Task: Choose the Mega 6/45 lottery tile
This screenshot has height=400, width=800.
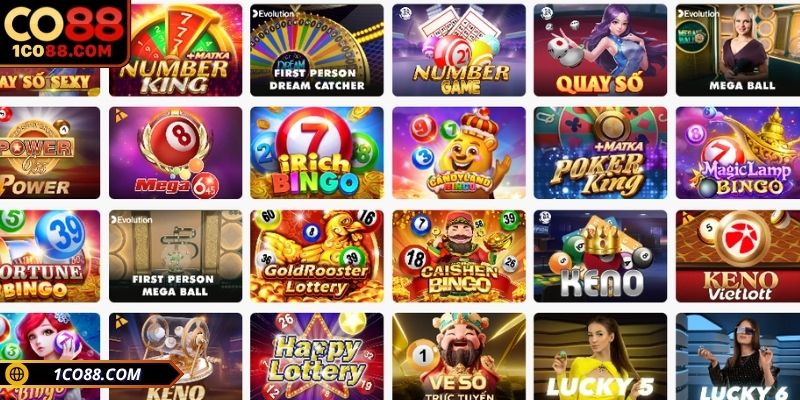Action: tap(176, 153)
